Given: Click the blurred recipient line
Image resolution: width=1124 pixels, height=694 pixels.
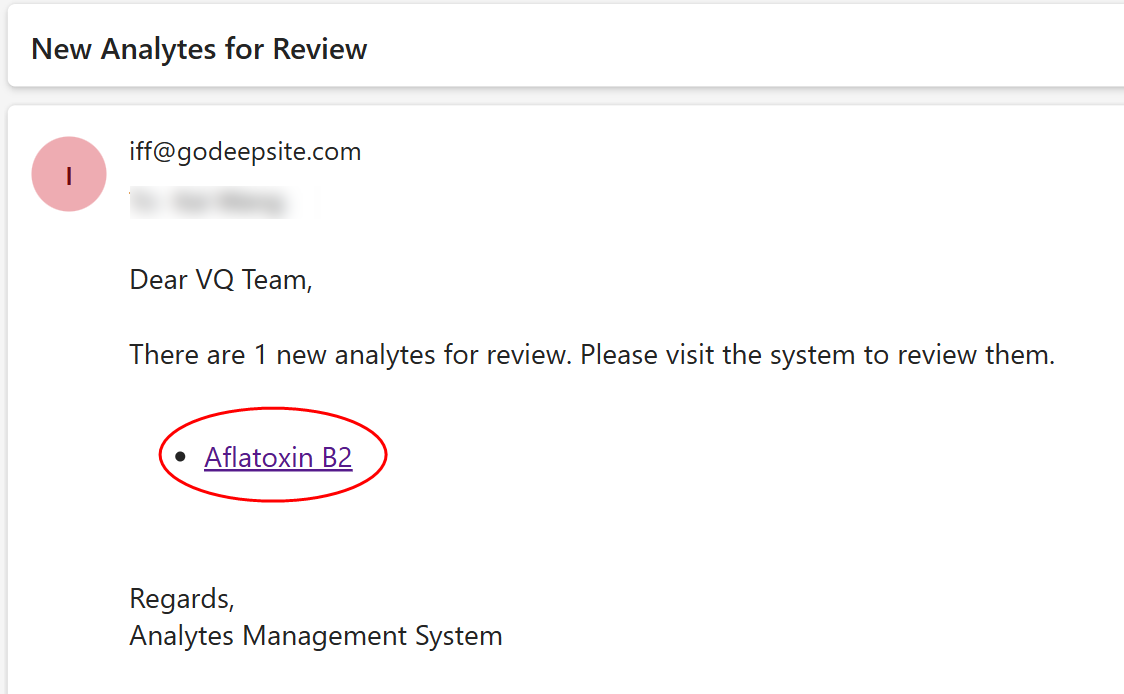Looking at the screenshot, I should pyautogui.click(x=209, y=203).
